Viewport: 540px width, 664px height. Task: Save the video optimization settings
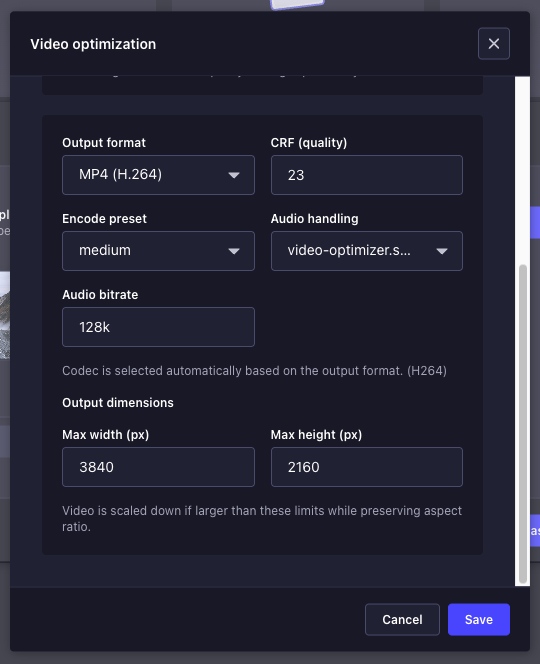pos(479,620)
